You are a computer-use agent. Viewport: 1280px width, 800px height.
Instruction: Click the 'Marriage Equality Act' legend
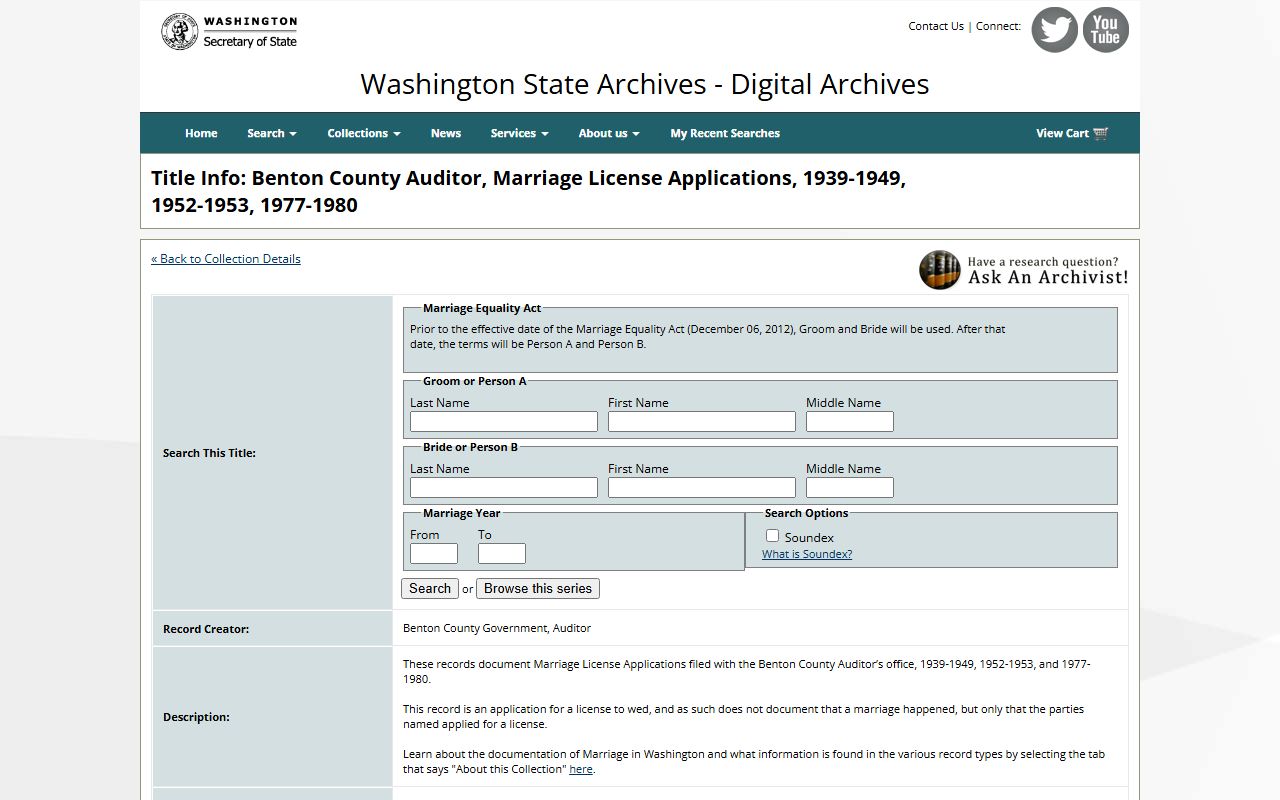tap(482, 308)
